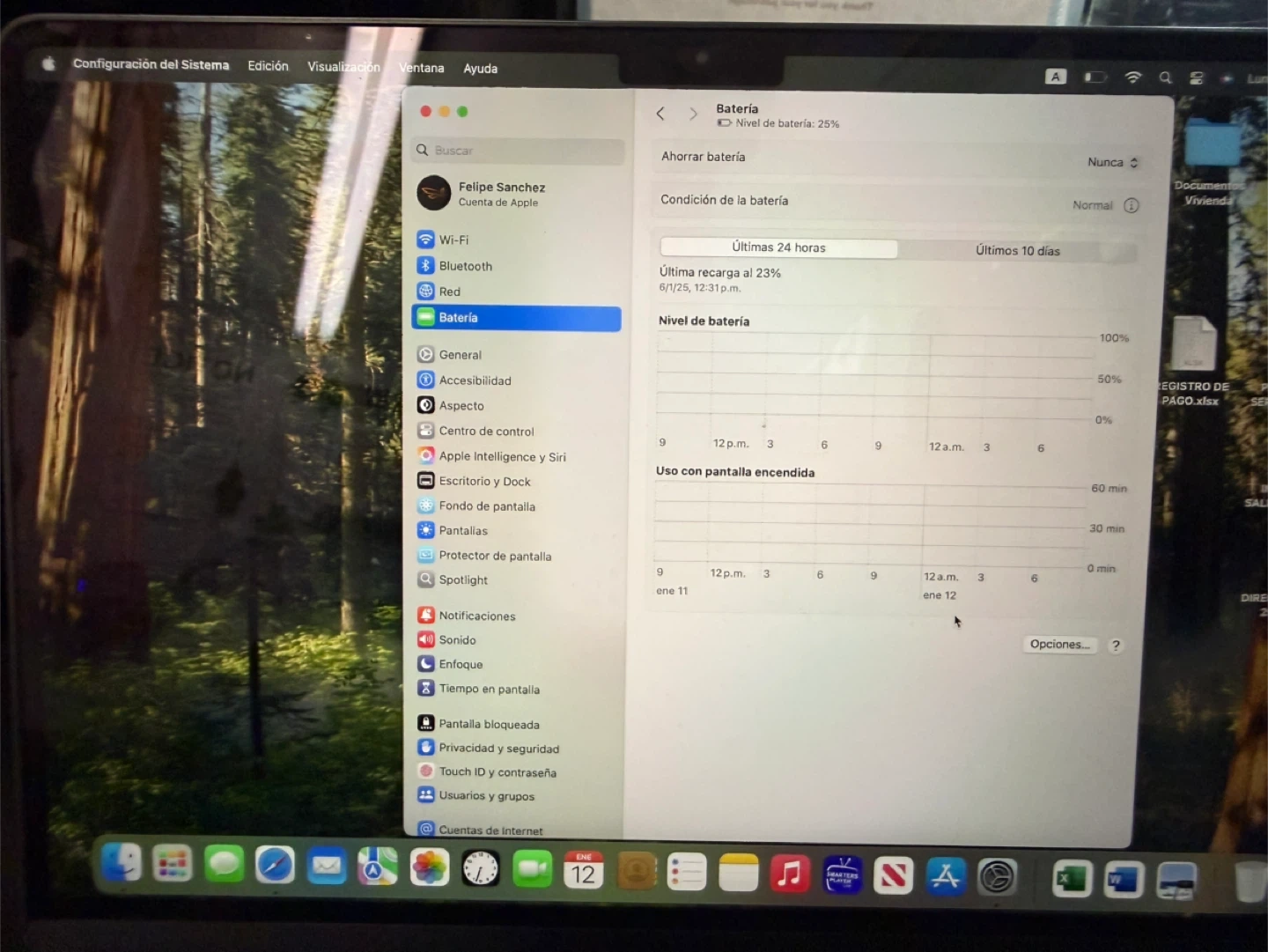Launch Safari from the Dock

[x=275, y=866]
